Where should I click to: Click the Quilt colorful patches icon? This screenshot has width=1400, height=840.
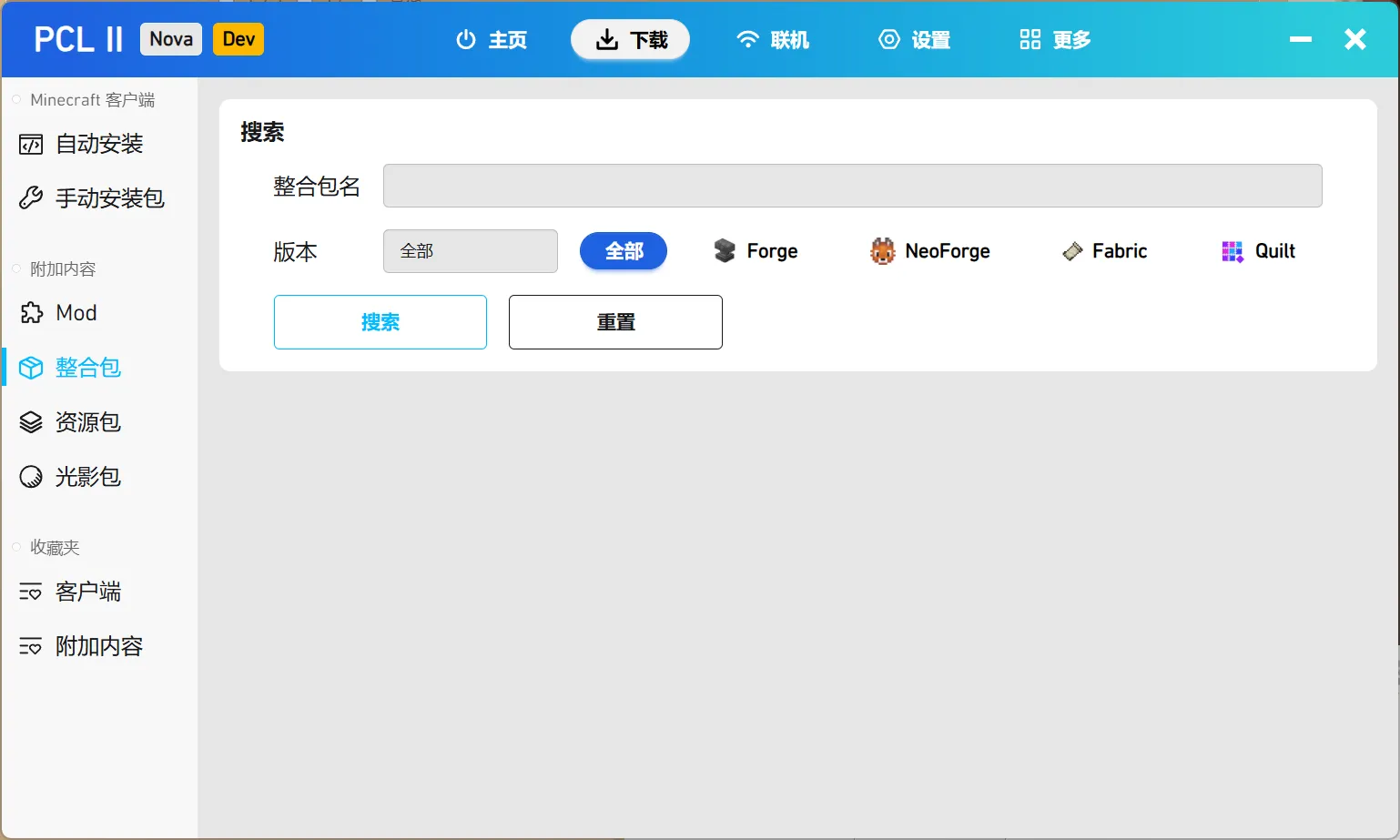1233,252
